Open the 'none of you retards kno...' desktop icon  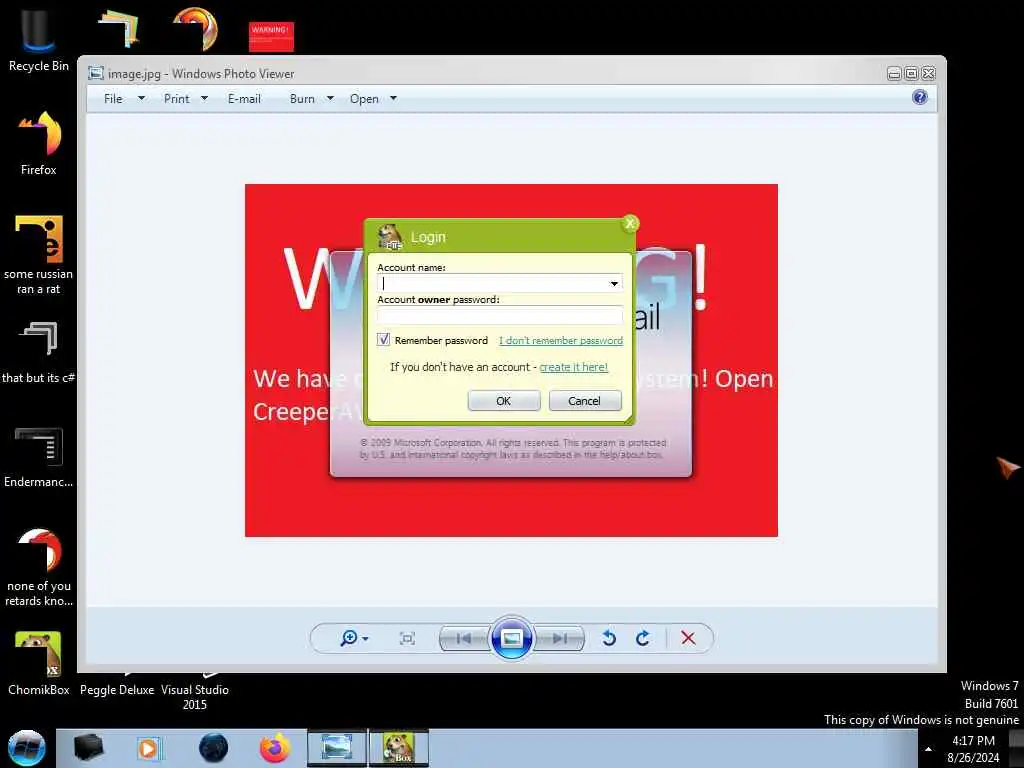(39, 567)
